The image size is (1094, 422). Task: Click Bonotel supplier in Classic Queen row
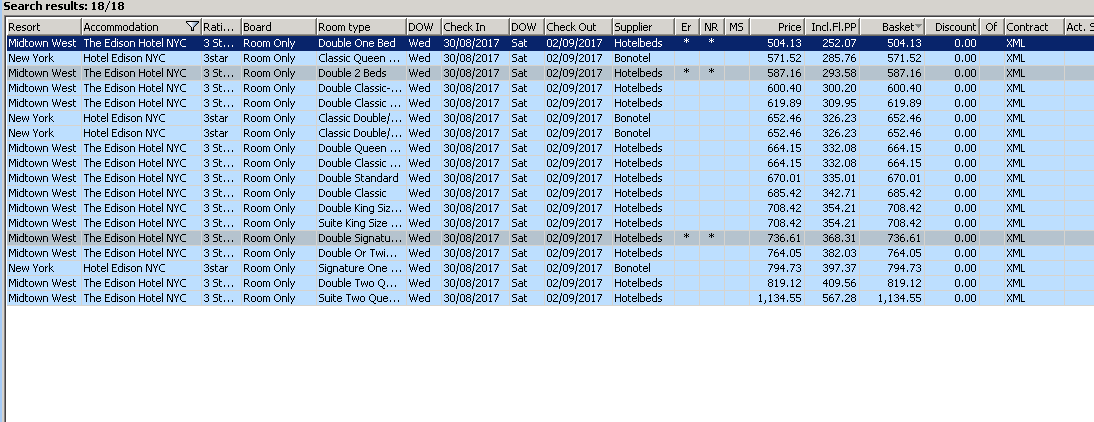tap(643, 58)
